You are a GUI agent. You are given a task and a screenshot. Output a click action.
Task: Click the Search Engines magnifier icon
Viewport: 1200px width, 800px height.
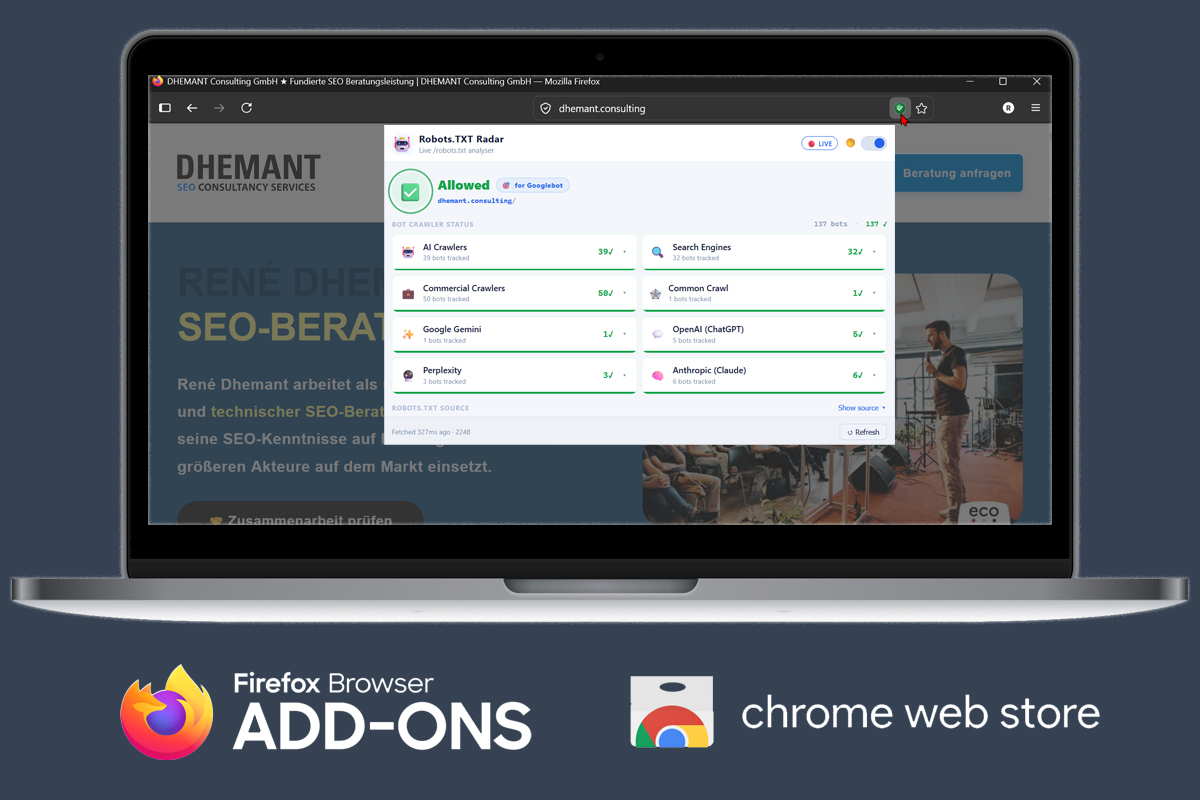(x=657, y=252)
